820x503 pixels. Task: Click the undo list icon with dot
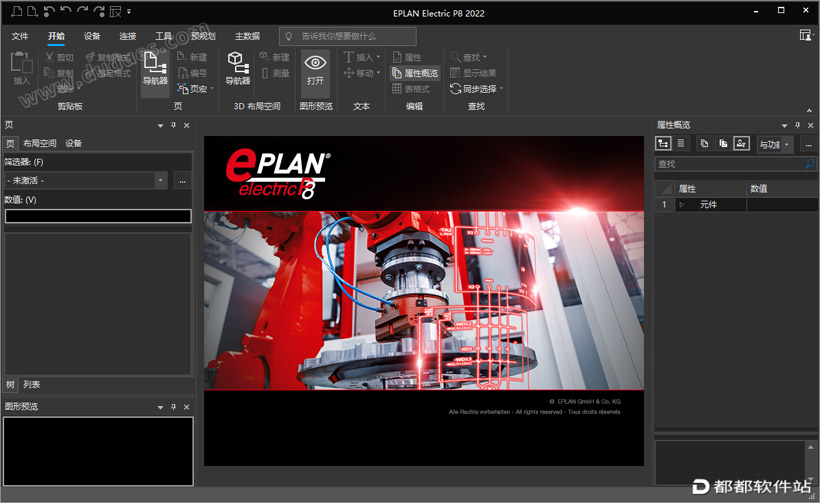pos(49,11)
